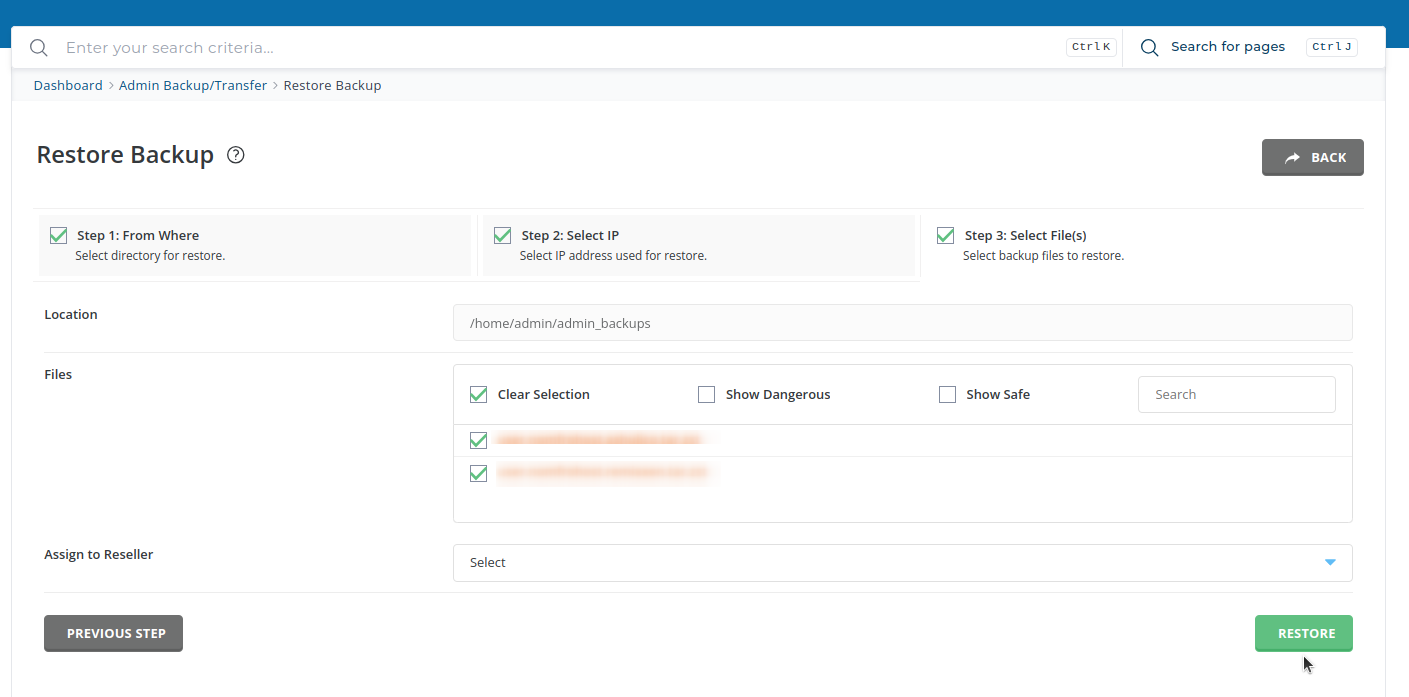Open the Assign to Reseller Select dropdown

(903, 563)
